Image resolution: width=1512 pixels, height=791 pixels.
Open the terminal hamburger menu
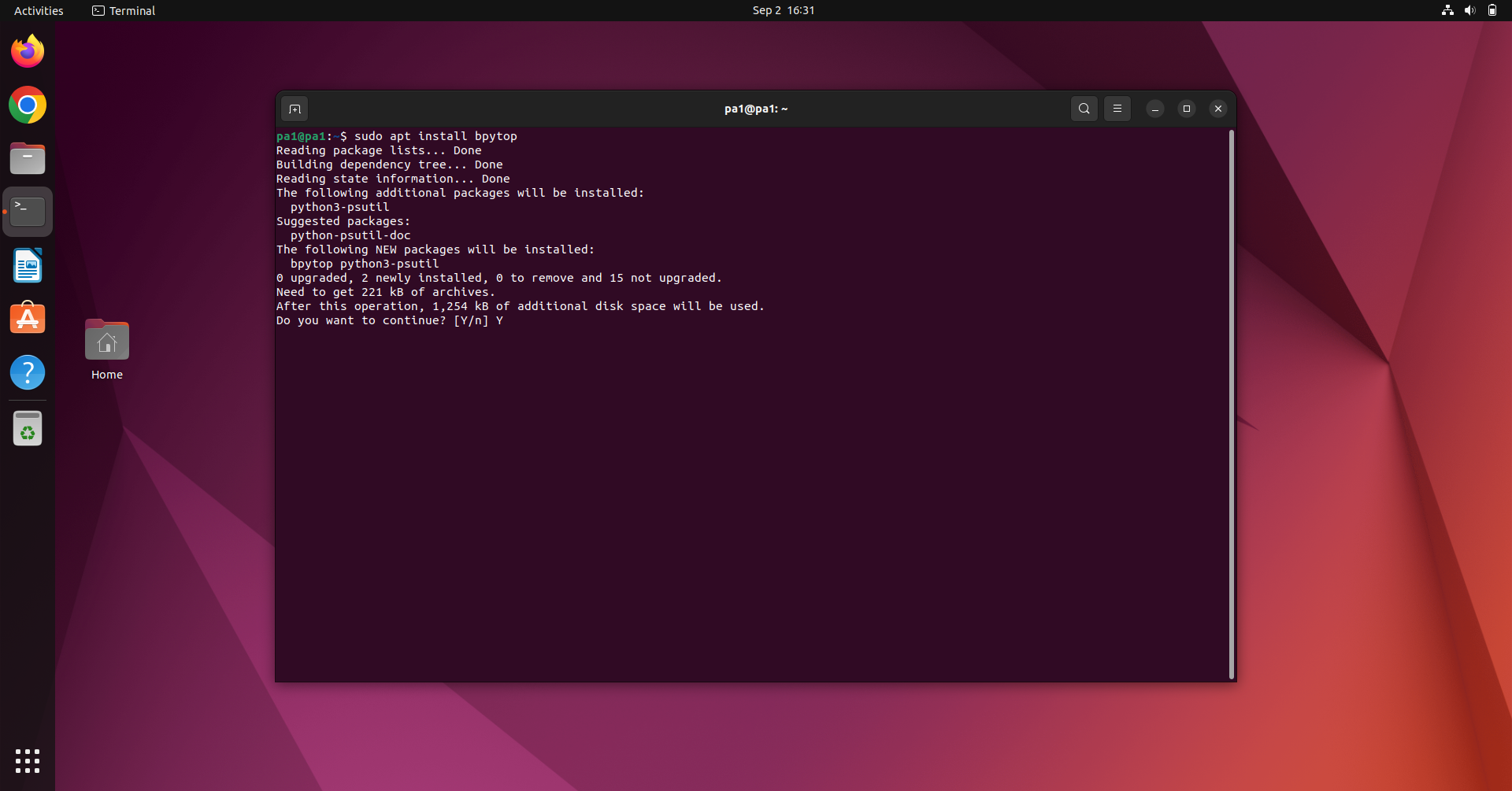[1117, 109]
